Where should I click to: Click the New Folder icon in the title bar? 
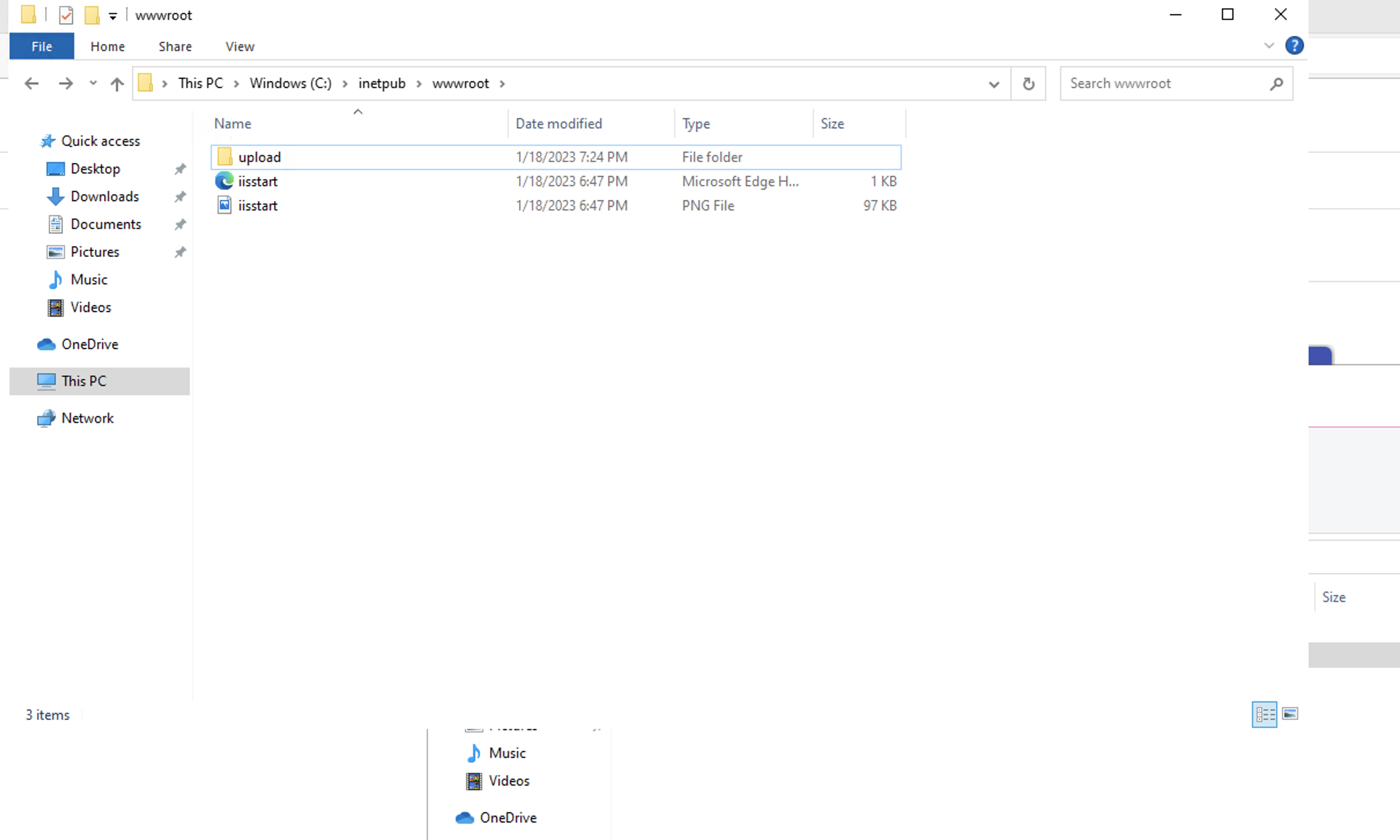point(92,14)
